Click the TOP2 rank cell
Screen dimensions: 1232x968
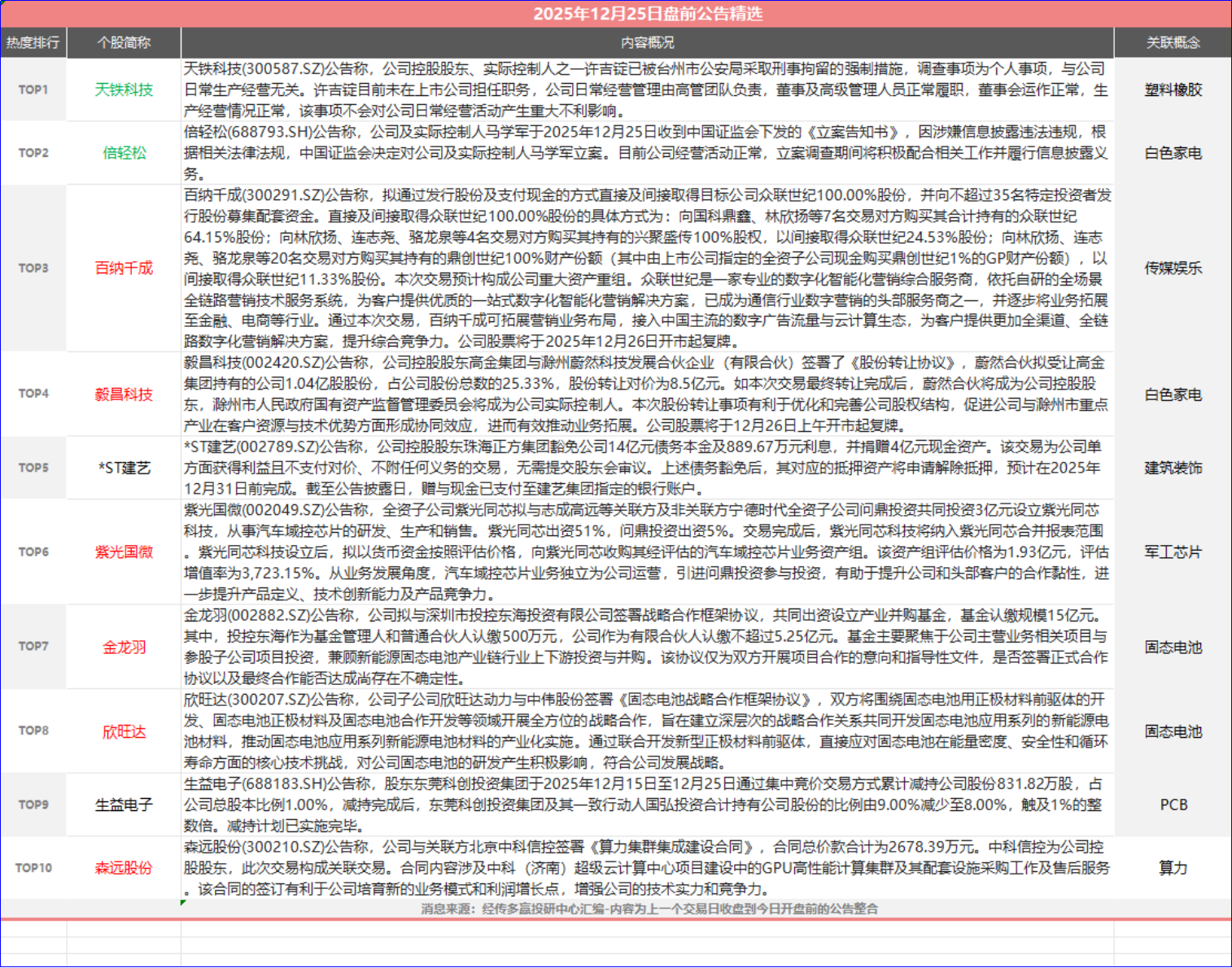click(x=33, y=153)
